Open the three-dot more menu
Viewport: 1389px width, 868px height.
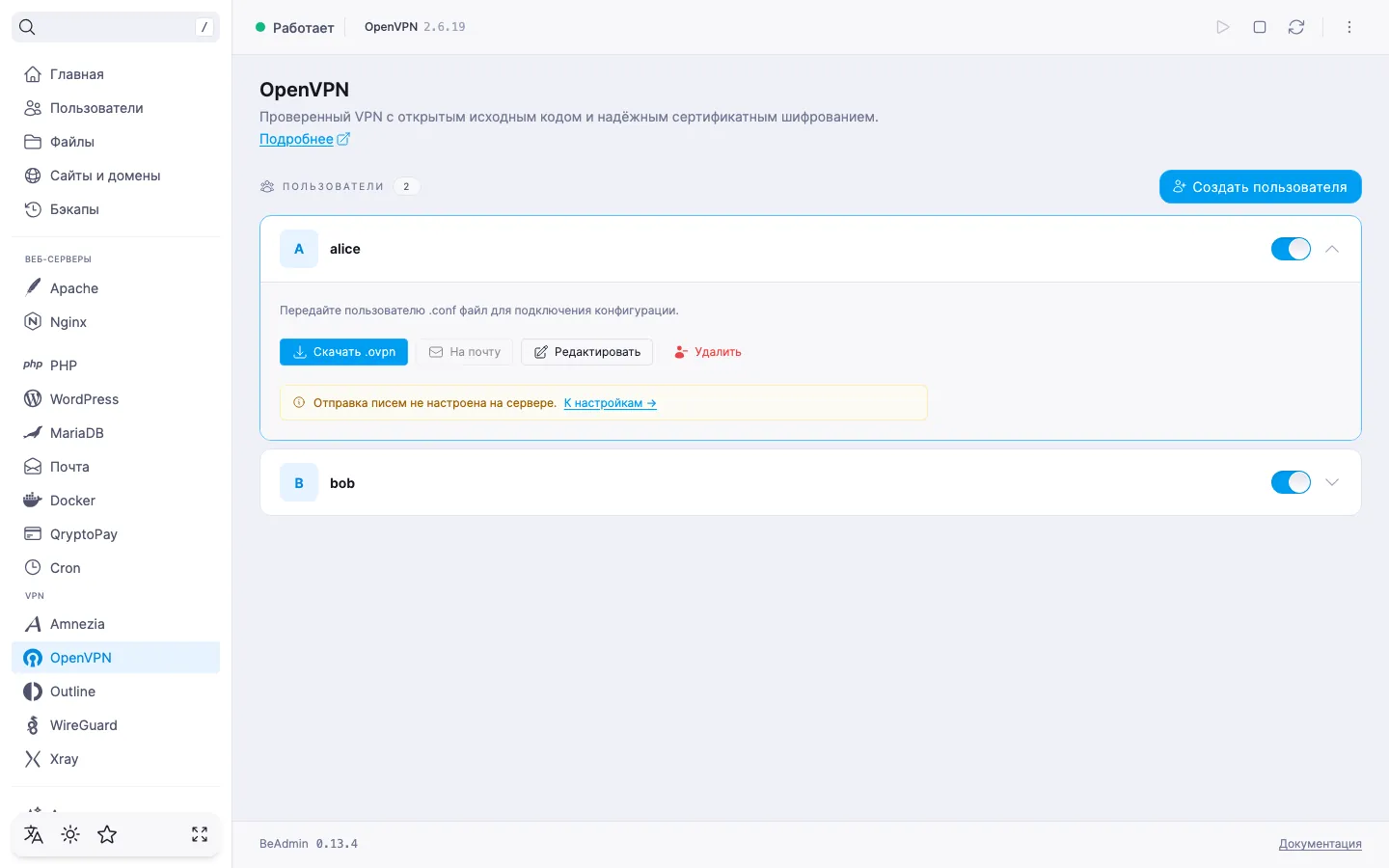pyautogui.click(x=1349, y=27)
